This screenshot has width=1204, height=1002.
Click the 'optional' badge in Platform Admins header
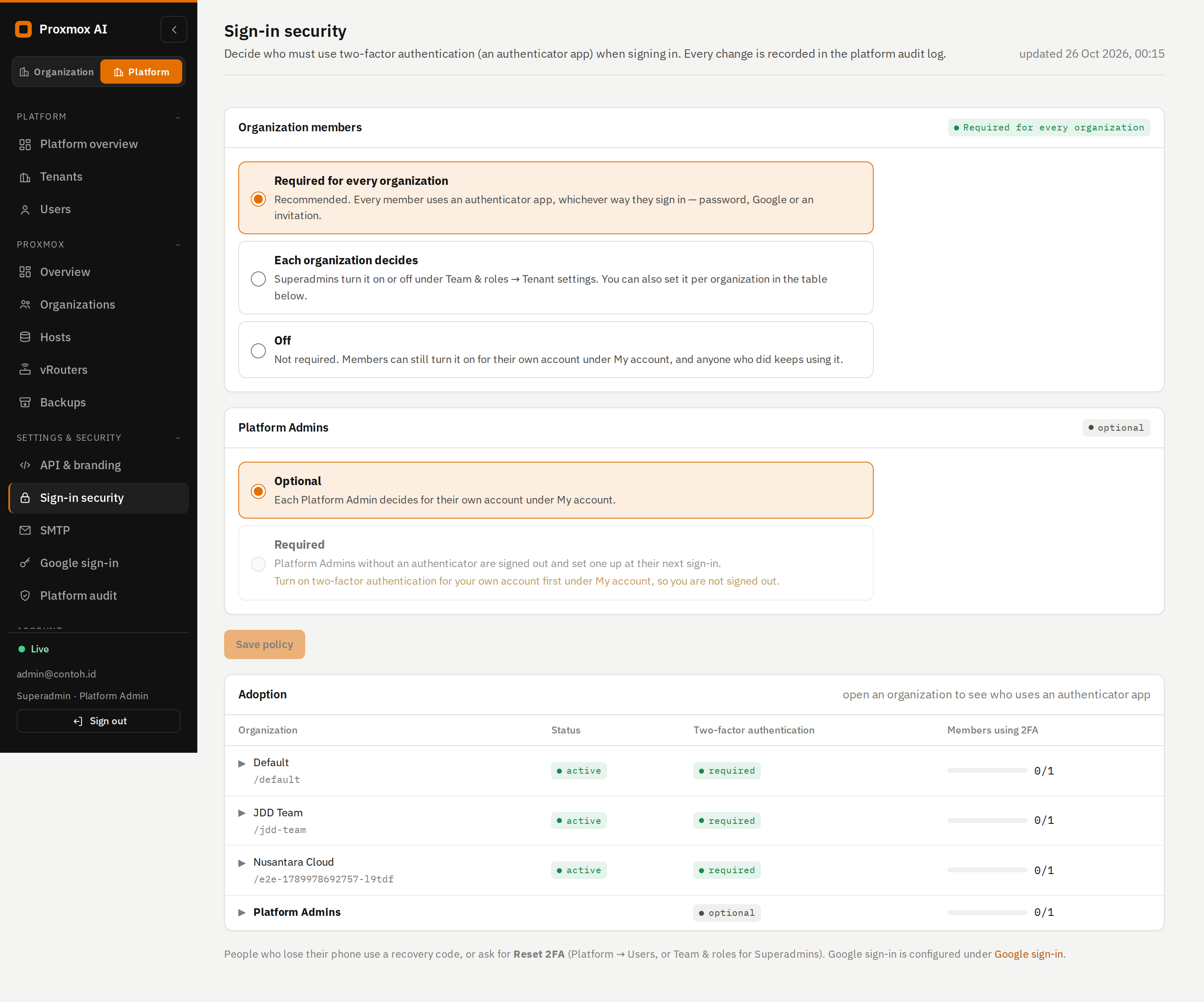(1116, 428)
